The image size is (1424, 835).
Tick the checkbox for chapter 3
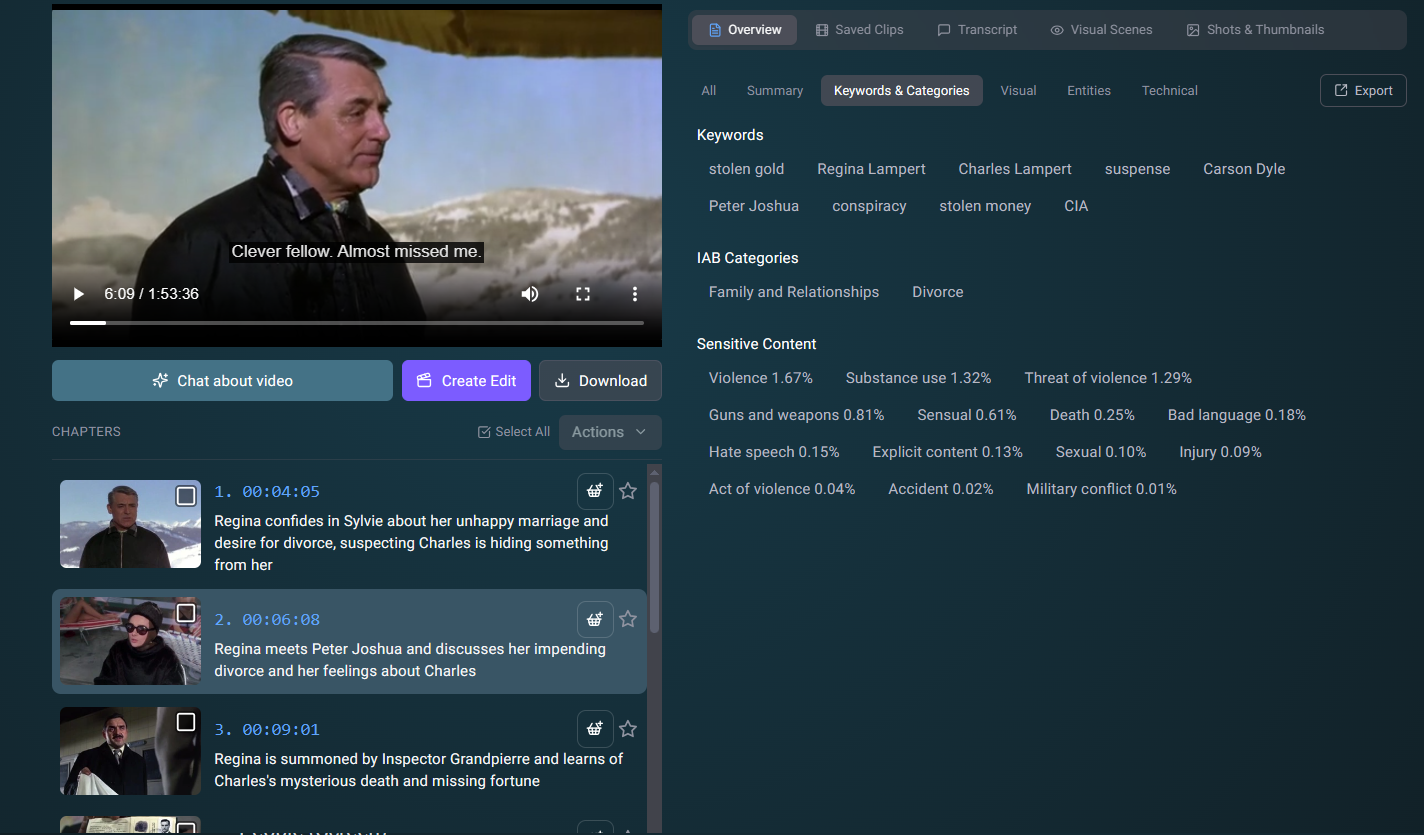coord(186,722)
